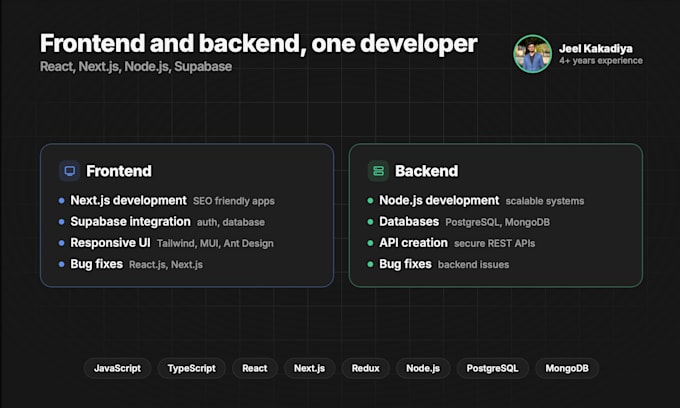
Task: Click 'React.js, Next.js' description
Action: pyautogui.click(x=166, y=265)
